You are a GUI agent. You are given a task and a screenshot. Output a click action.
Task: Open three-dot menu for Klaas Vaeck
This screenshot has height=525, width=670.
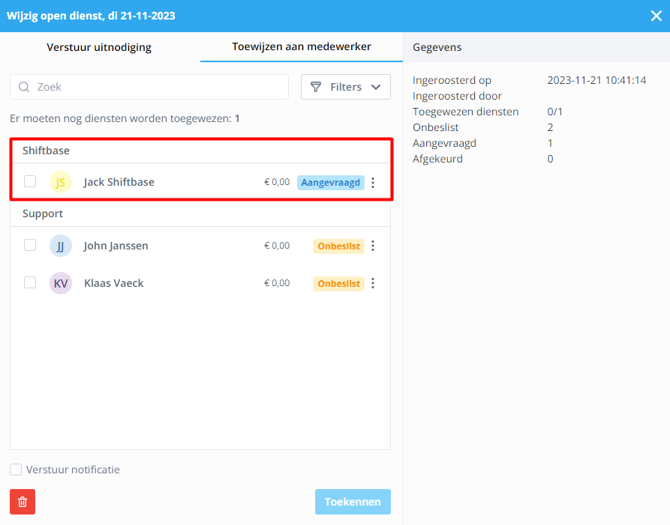coord(373,284)
